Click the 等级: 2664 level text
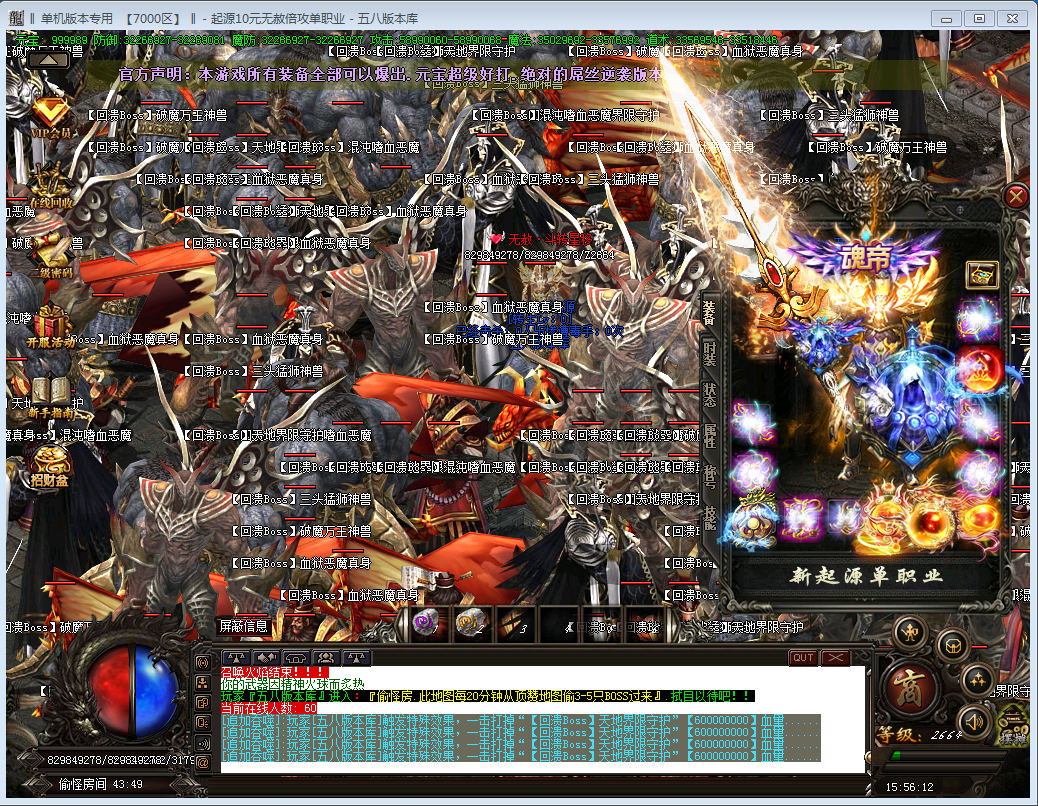This screenshot has height=806, width=1038. tap(919, 735)
